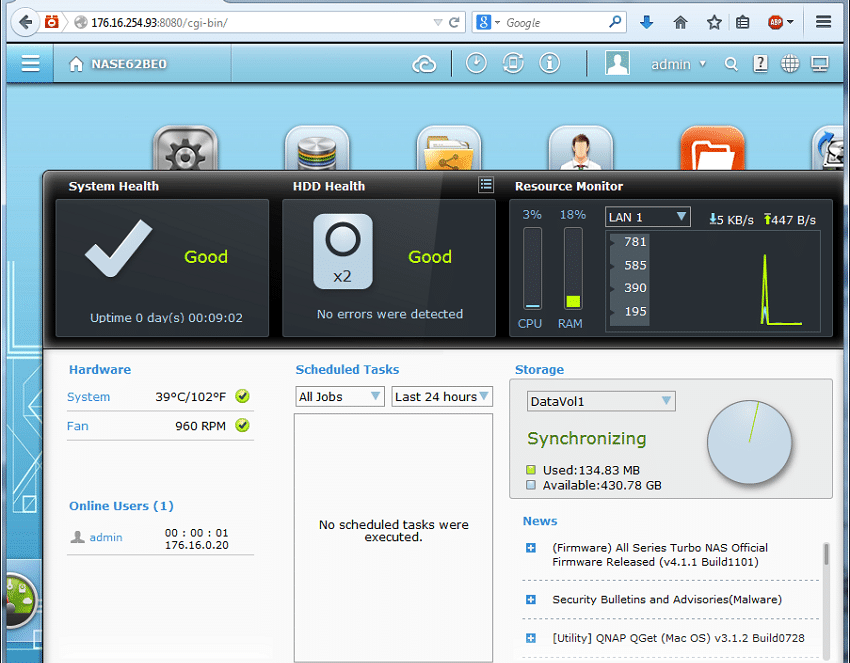Screen dimensions: 850x663
Task: Click the System Health checkmark panel
Action: (x=162, y=268)
